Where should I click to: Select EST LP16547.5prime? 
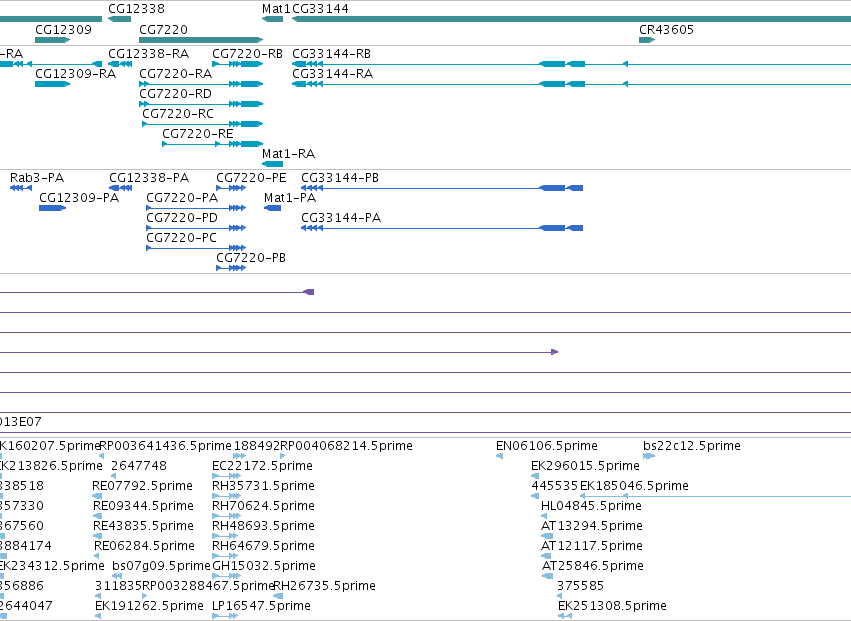262,605
